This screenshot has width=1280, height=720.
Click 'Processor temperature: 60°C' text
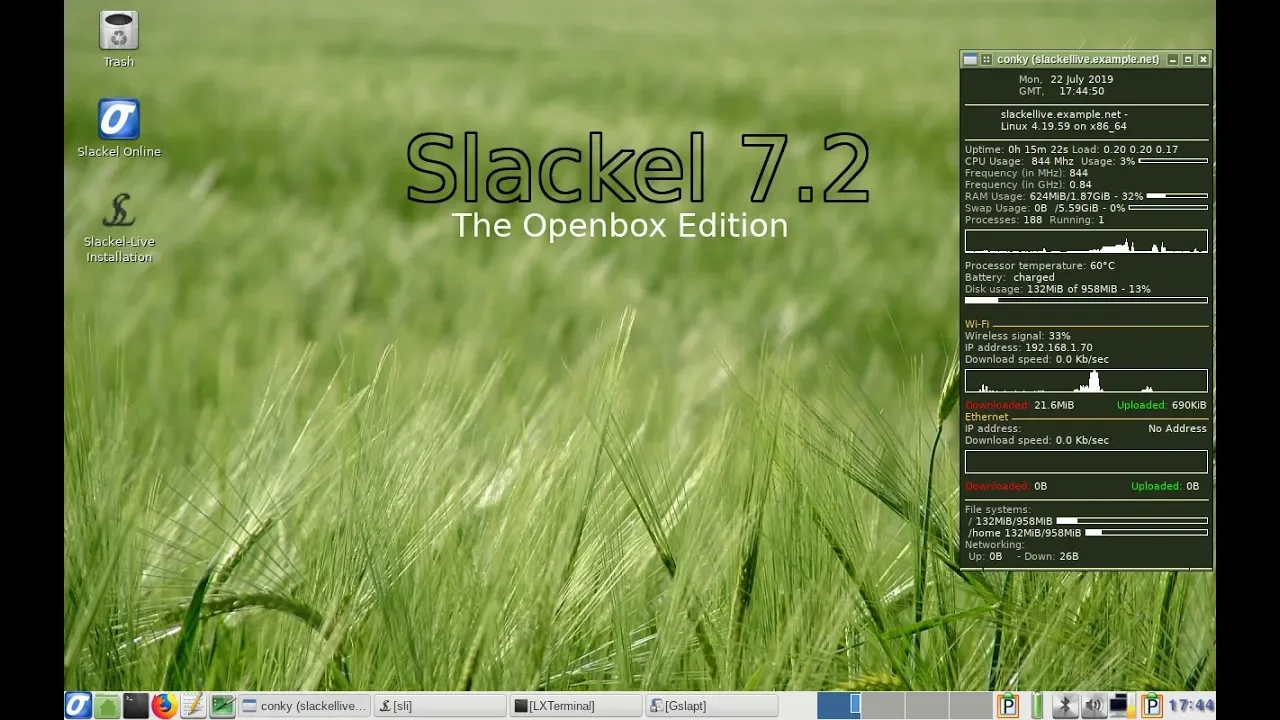pyautogui.click(x=1039, y=266)
